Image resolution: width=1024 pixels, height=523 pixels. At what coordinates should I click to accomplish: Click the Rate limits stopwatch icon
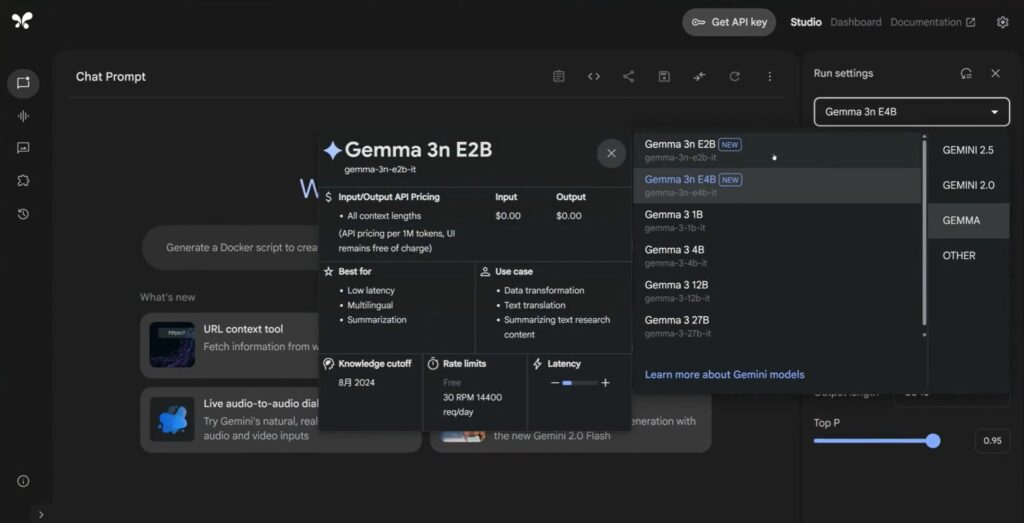(433, 364)
